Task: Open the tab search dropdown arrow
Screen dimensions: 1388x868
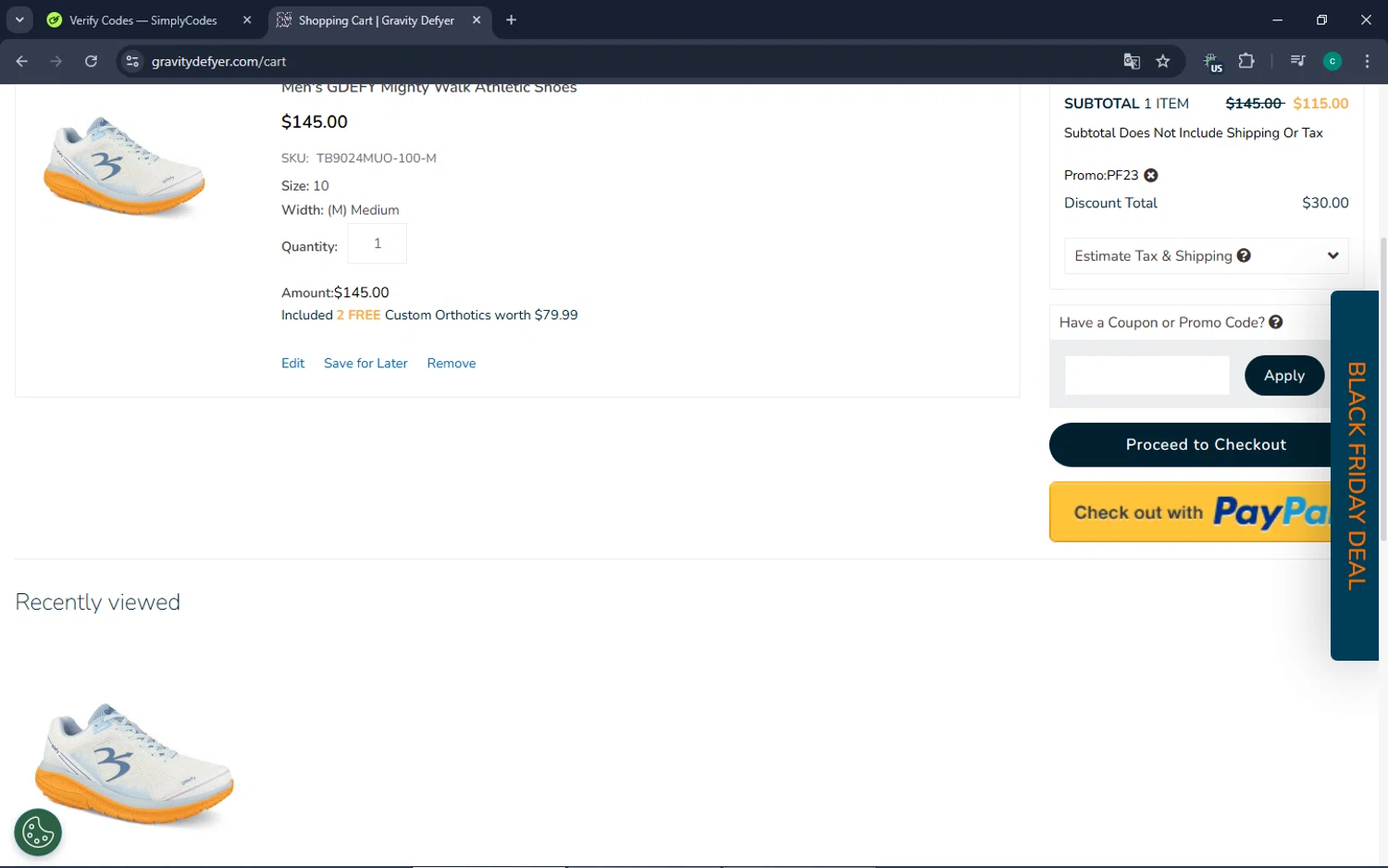Action: [x=19, y=19]
